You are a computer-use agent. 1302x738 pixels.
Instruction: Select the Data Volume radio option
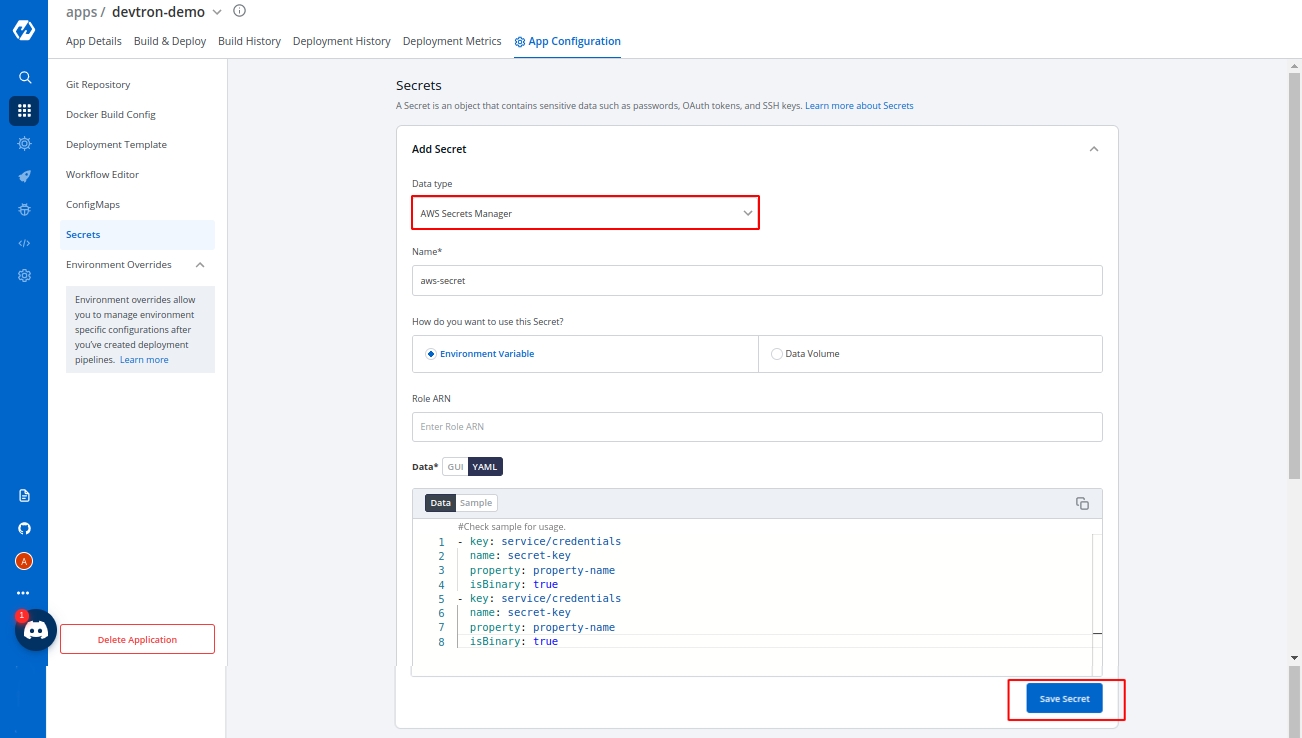777,354
